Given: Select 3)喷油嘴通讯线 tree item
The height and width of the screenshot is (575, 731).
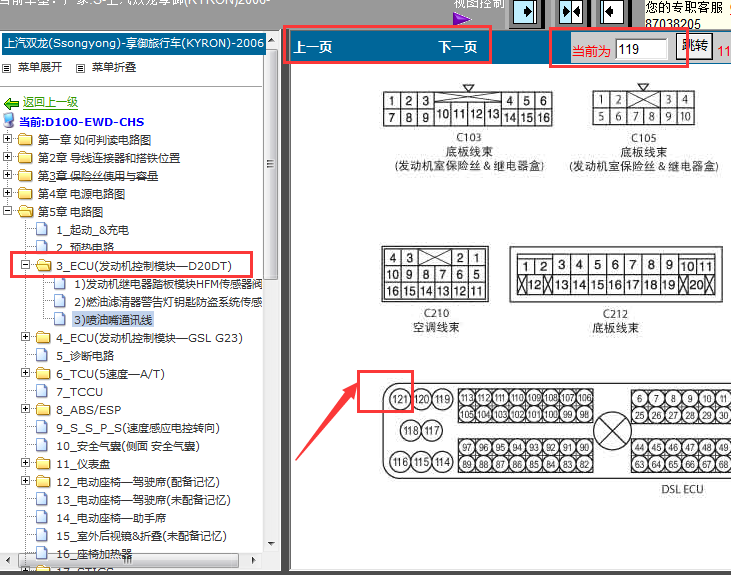Looking at the screenshot, I should (x=113, y=320).
